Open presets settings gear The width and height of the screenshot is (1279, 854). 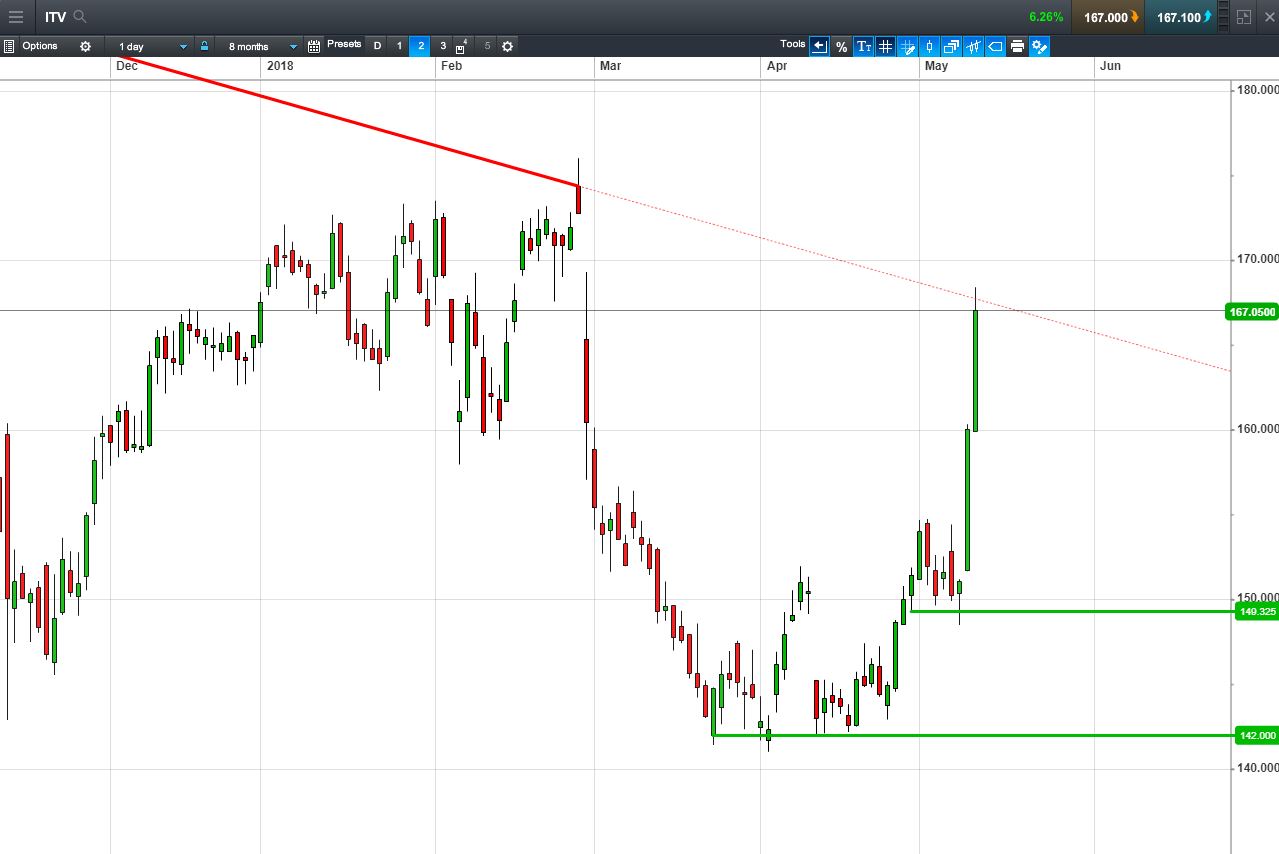tap(507, 46)
